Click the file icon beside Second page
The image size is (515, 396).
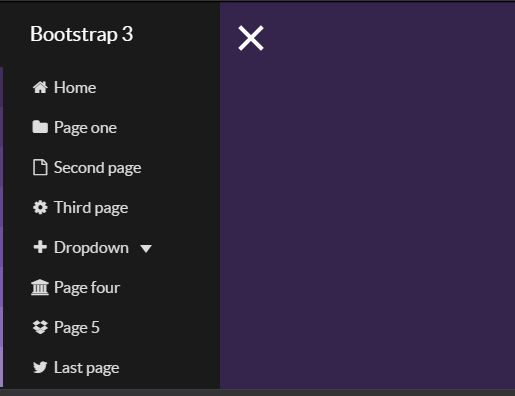click(x=40, y=167)
